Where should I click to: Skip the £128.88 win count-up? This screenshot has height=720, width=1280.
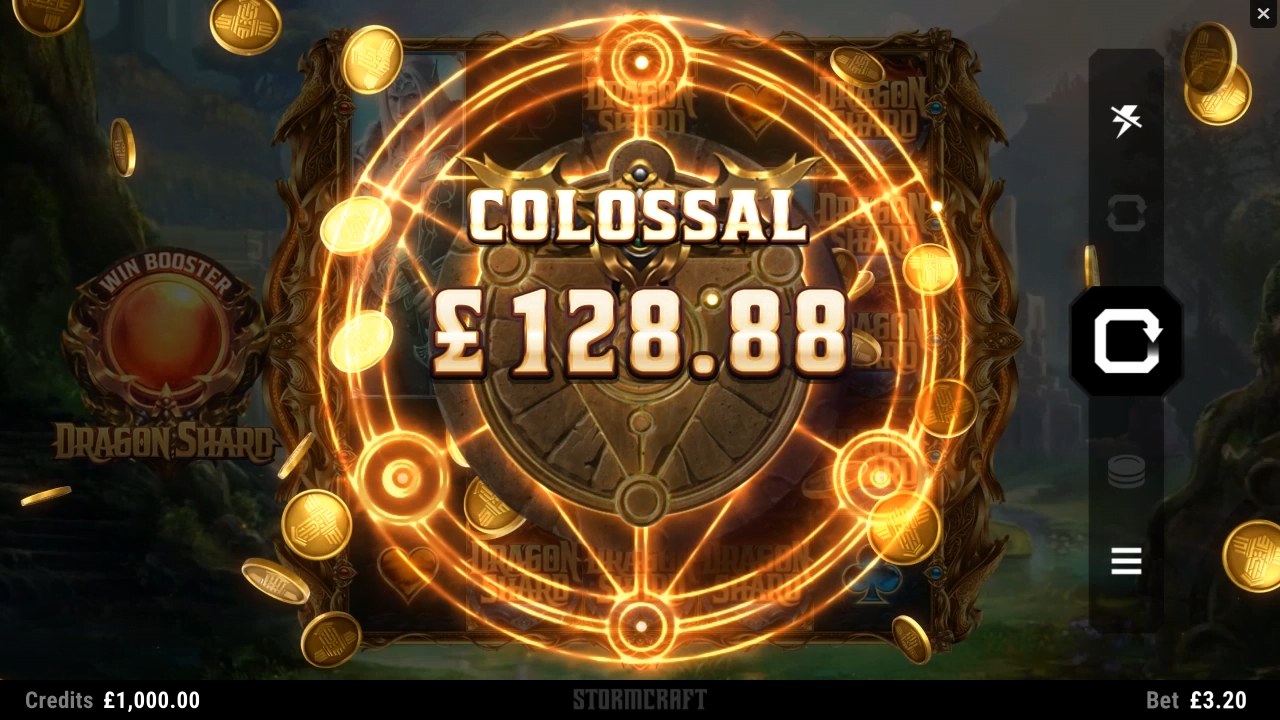tap(640, 333)
